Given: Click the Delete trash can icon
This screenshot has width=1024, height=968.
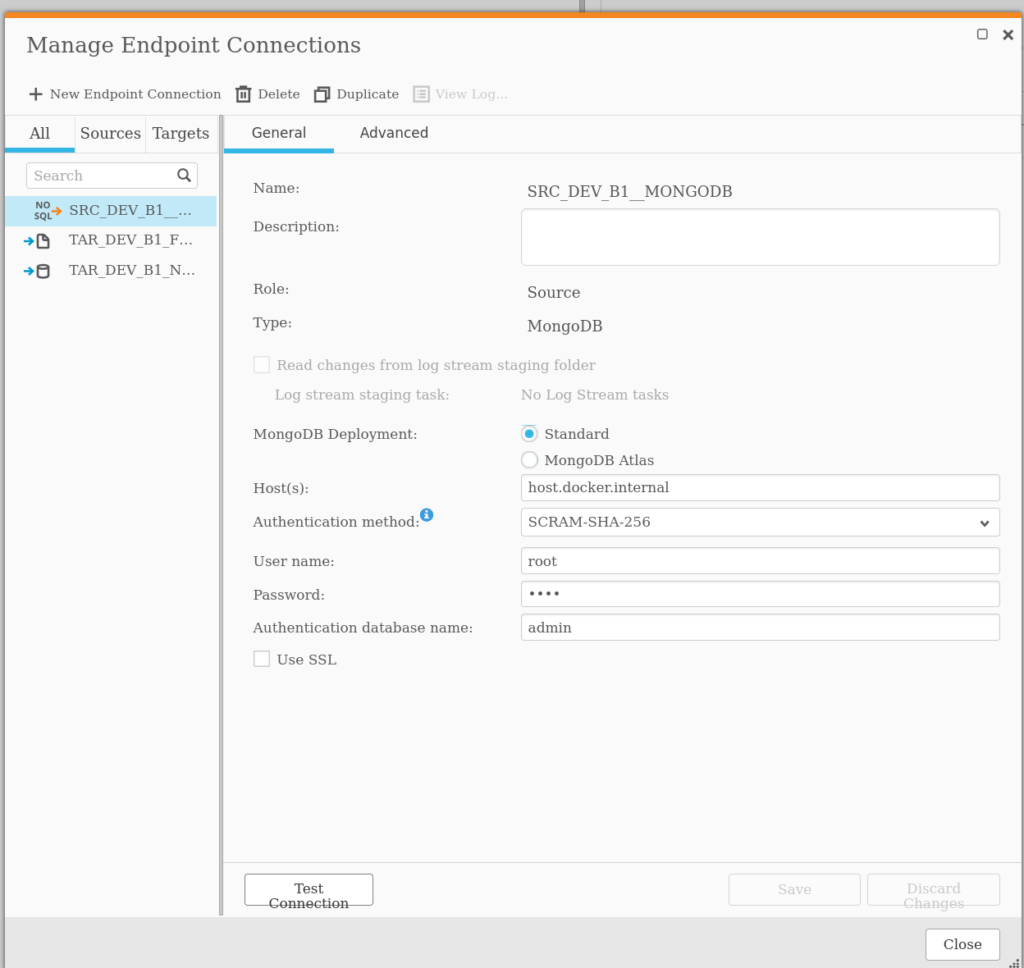Looking at the screenshot, I should point(243,94).
